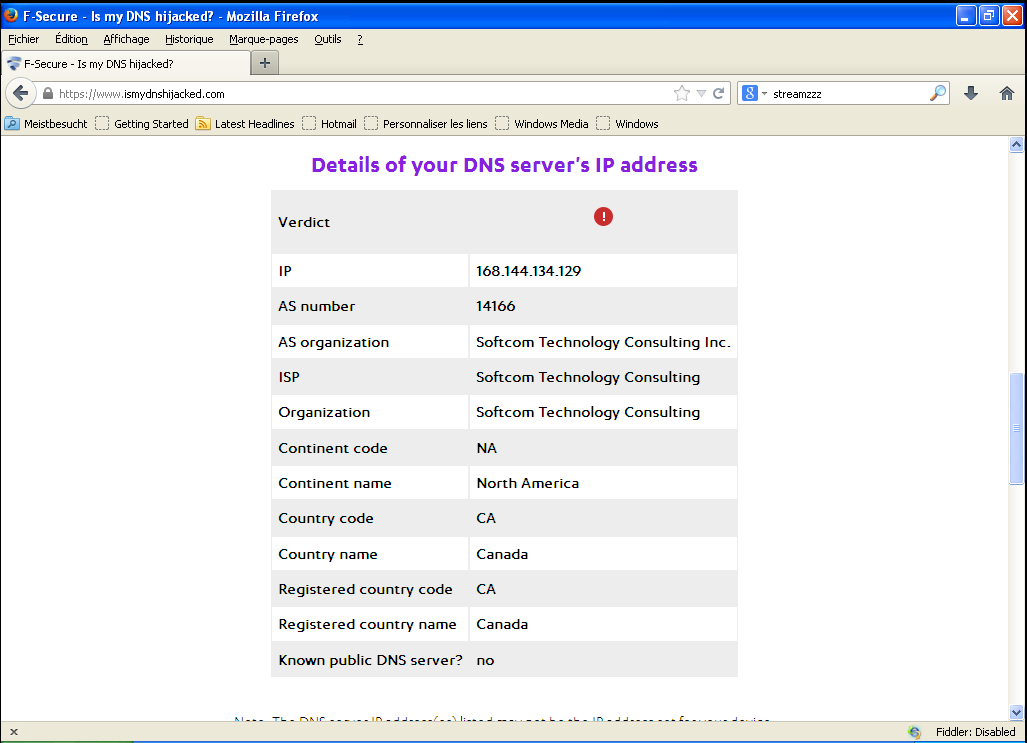Open the Édition menu

coord(71,39)
